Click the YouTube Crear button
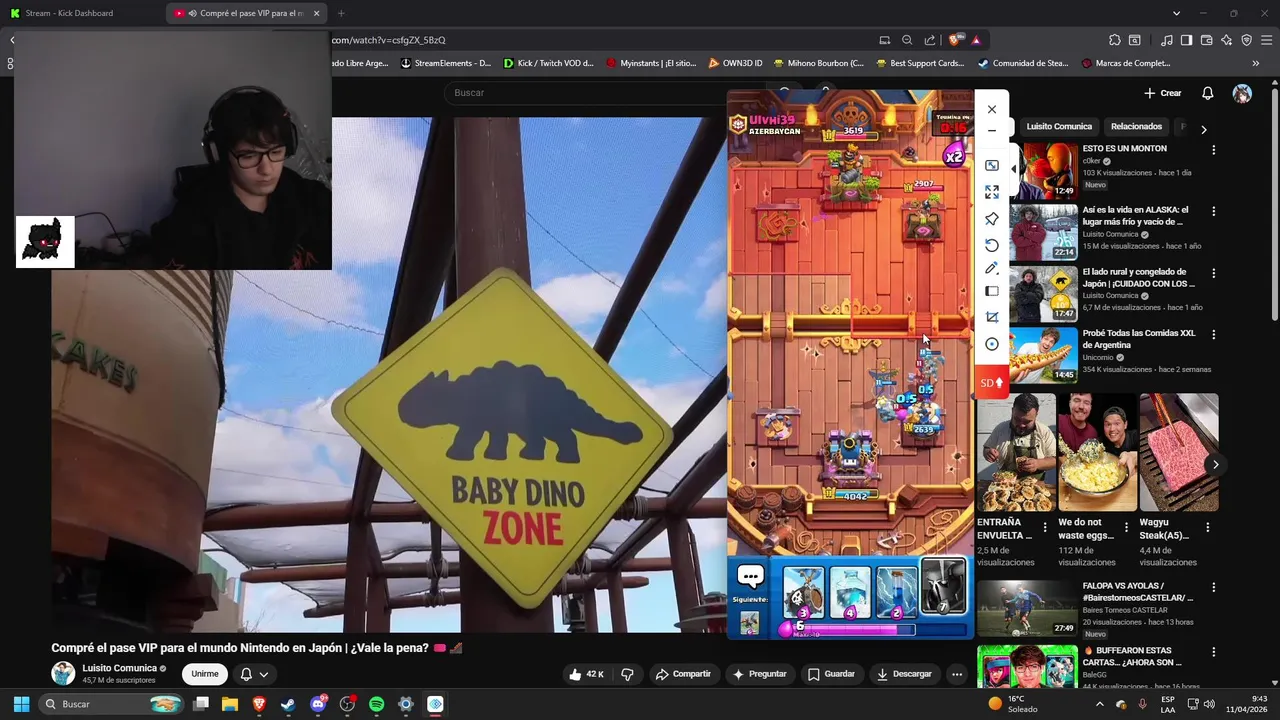This screenshot has width=1280, height=720. click(1163, 93)
